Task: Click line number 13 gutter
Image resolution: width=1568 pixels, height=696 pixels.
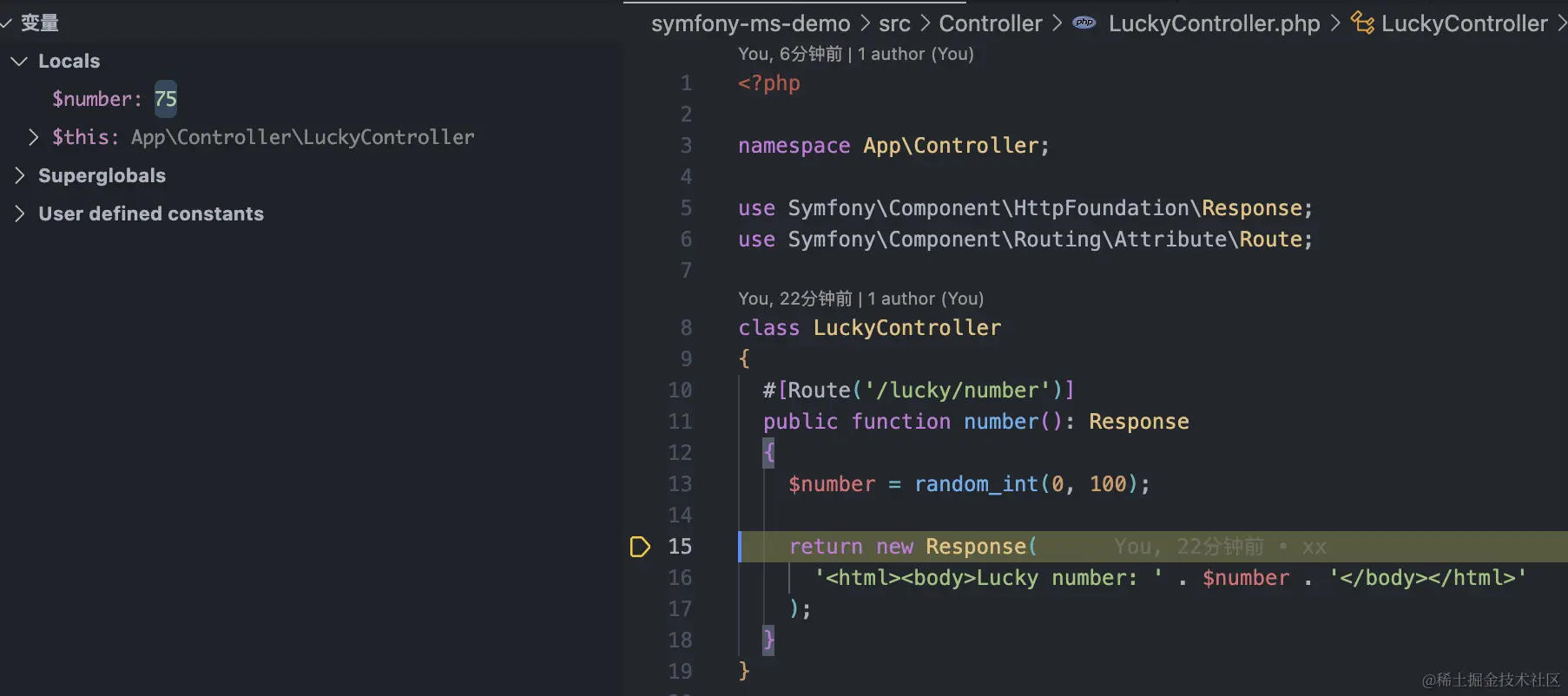Action: [681, 484]
